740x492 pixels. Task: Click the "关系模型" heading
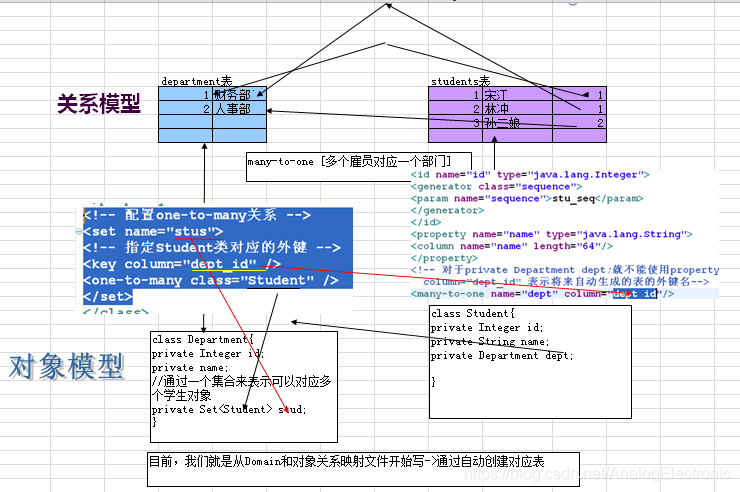click(x=99, y=103)
